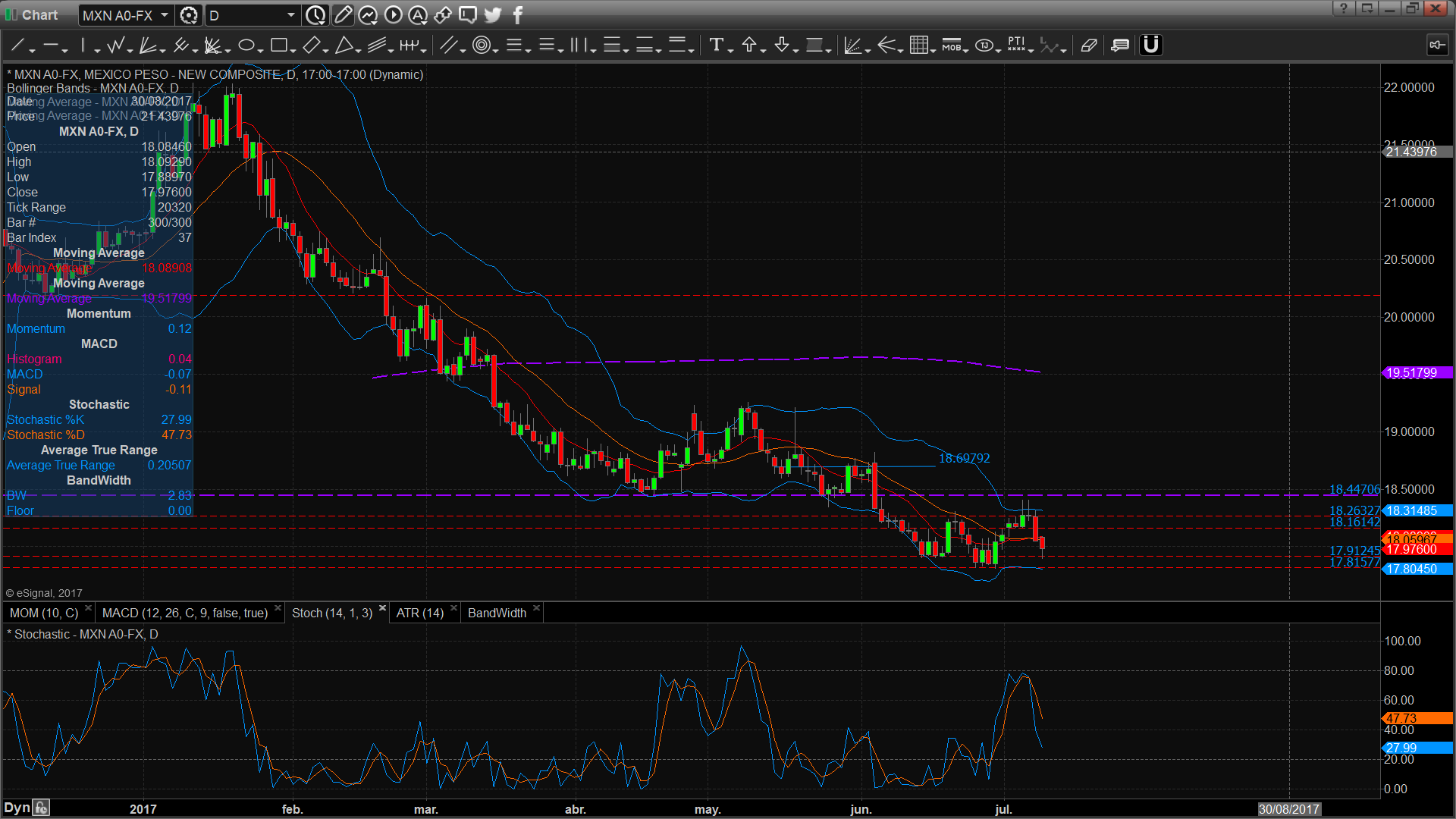This screenshot has height=819, width=1456.
Task: Select the ellipse drawing tool
Action: pyautogui.click(x=246, y=45)
